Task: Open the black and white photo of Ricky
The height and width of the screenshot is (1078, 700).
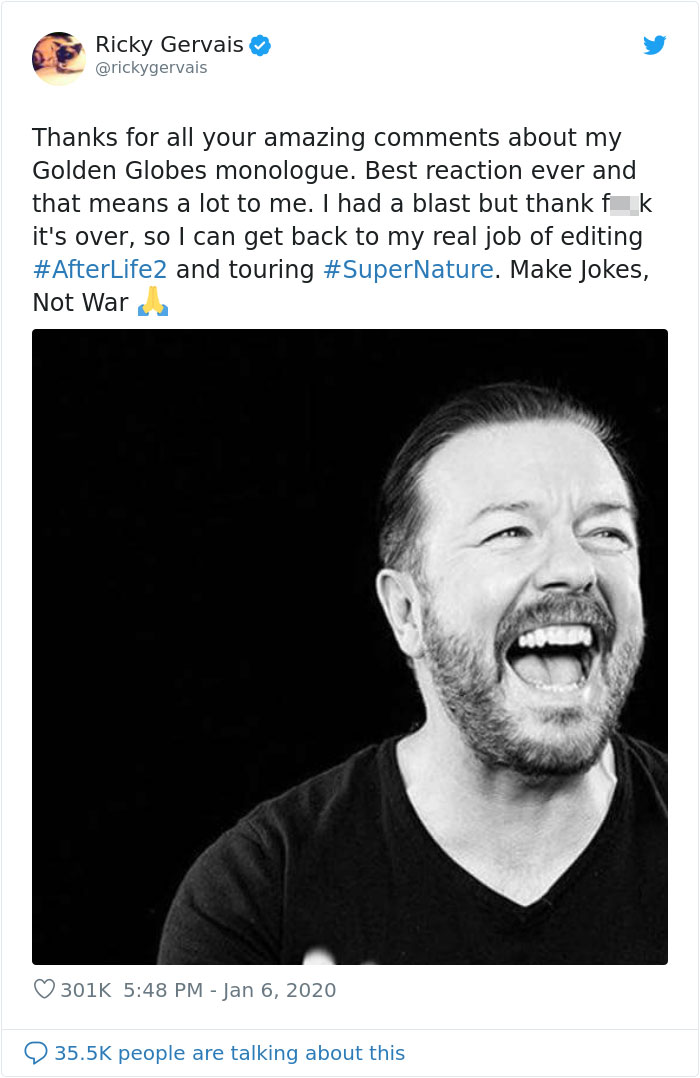Action: pyautogui.click(x=350, y=644)
